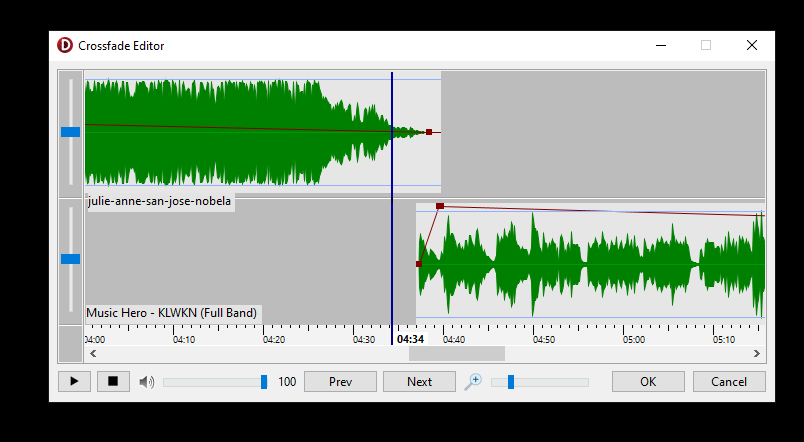
Task: Confirm changes with OK
Action: click(x=648, y=381)
